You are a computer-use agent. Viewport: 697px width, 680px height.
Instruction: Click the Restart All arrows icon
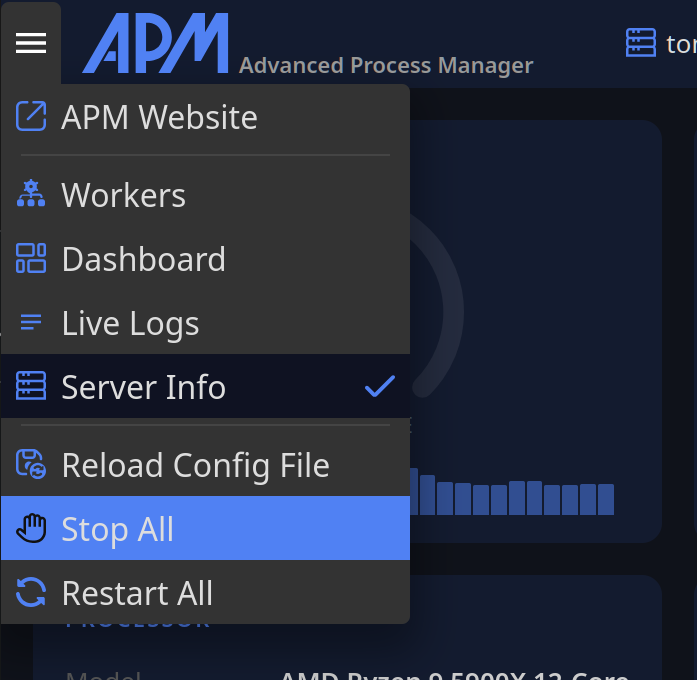(31, 593)
